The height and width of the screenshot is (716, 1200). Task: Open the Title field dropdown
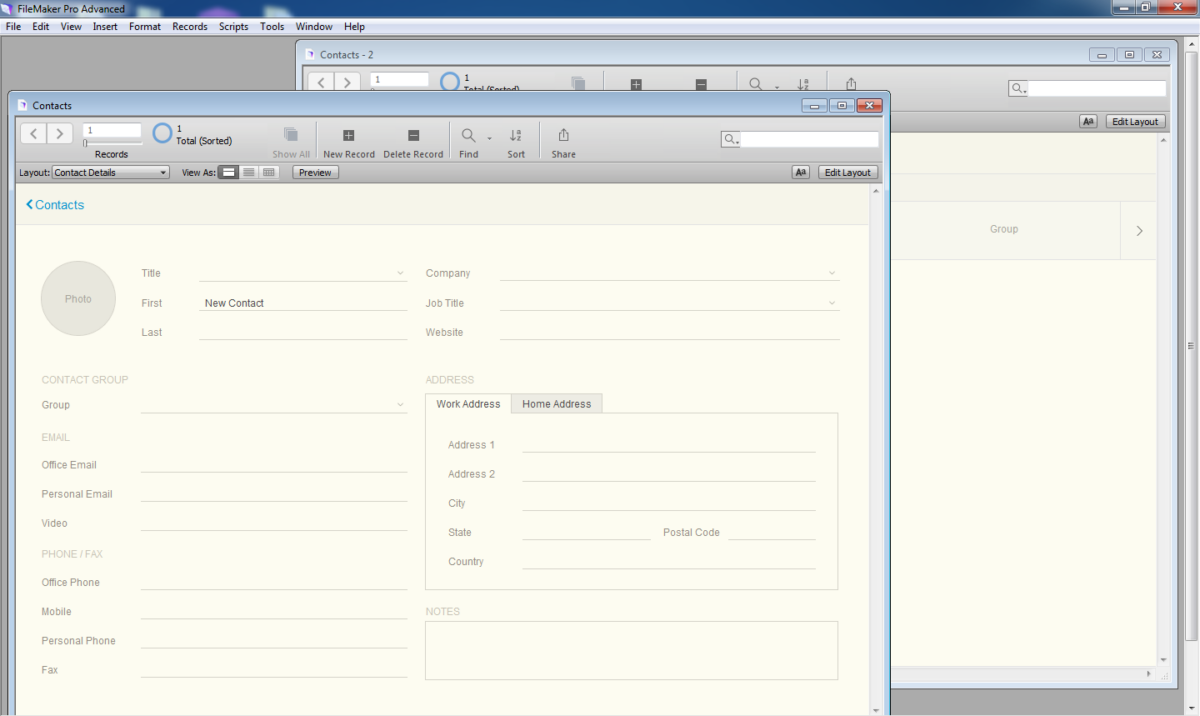point(399,272)
